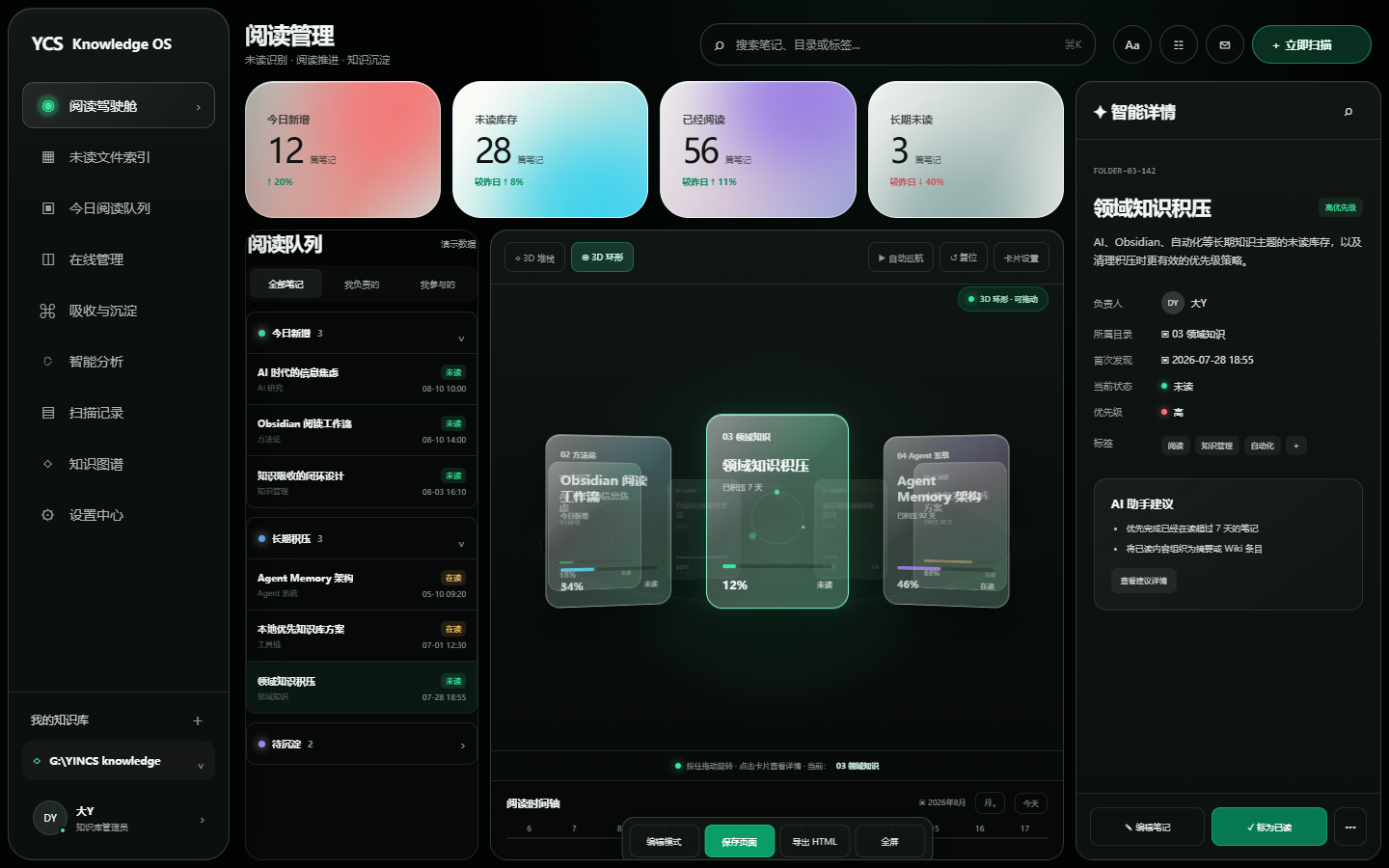The image size is (1389, 868).
Task: Click progress bar on Agent Memory 架构 card
Action: pos(945,568)
